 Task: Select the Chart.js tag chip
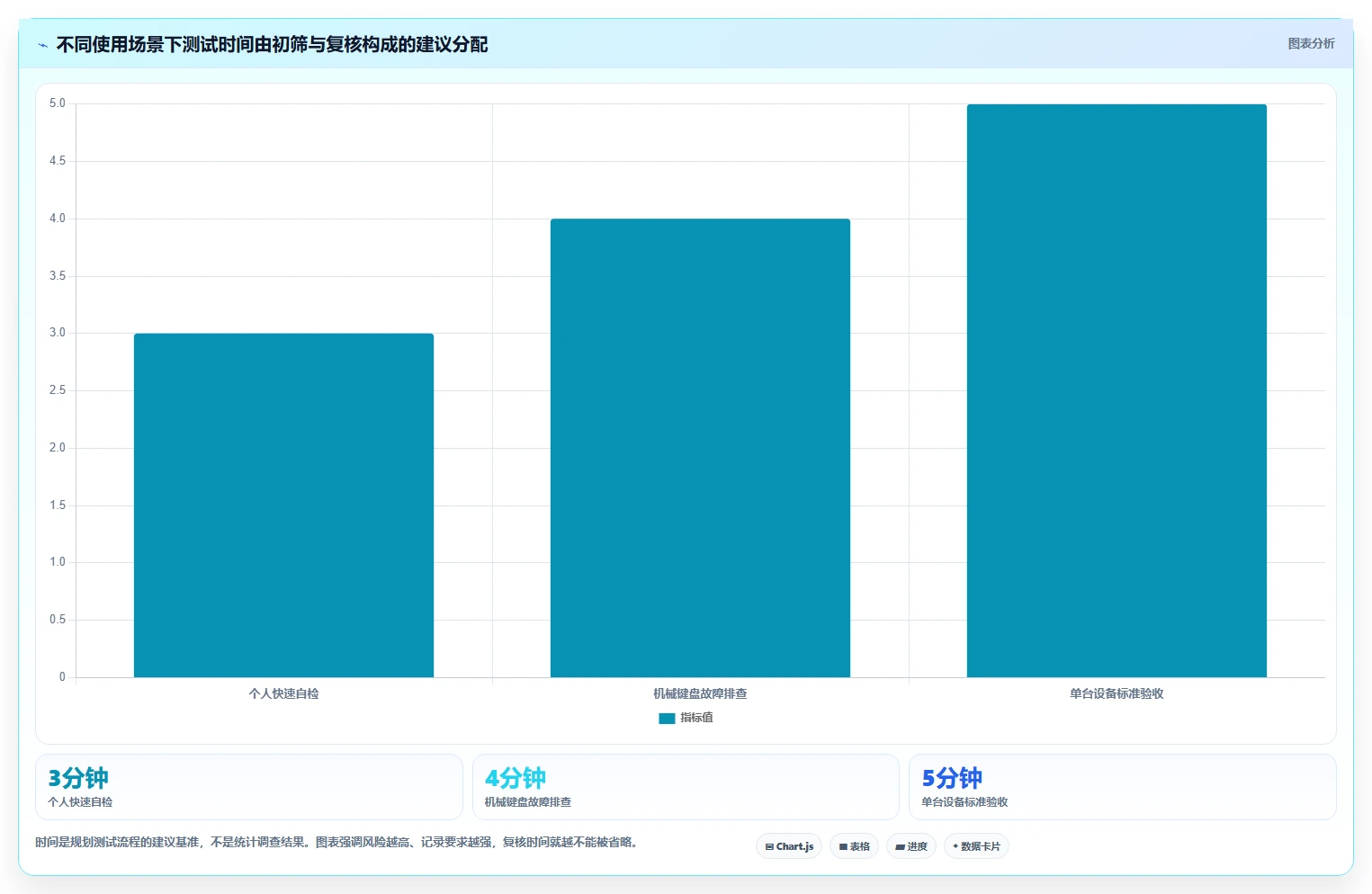tap(789, 846)
